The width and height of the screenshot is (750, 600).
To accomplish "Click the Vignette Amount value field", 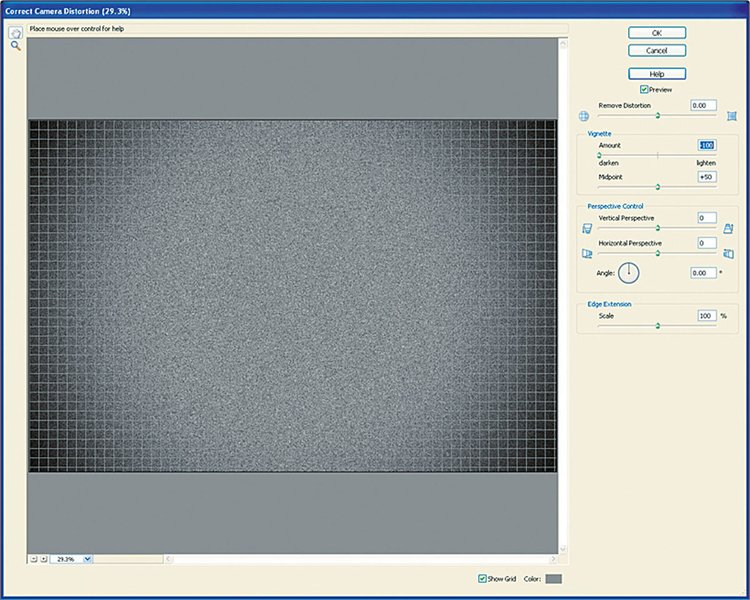I will click(707, 145).
